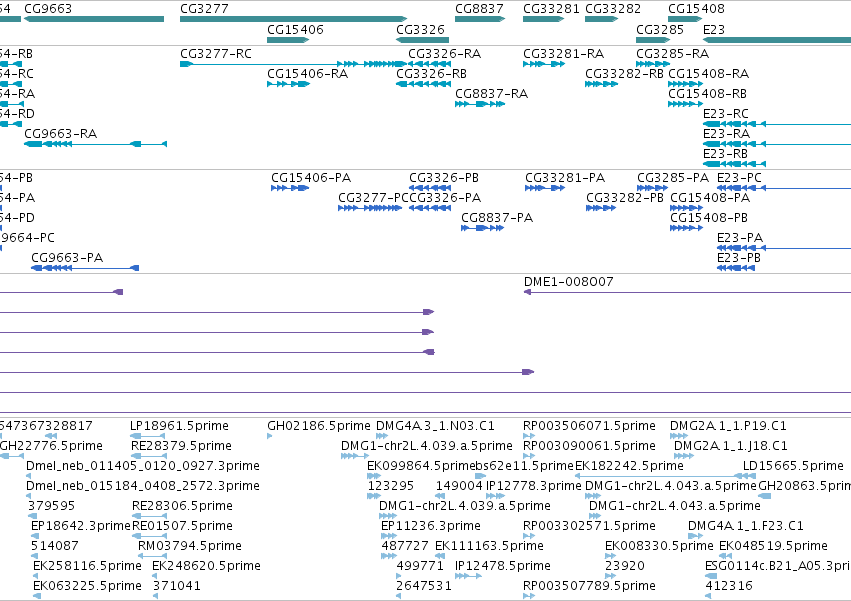This screenshot has width=851, height=601.
Task: Select the CG3277-RC transcript
Action: point(293,64)
